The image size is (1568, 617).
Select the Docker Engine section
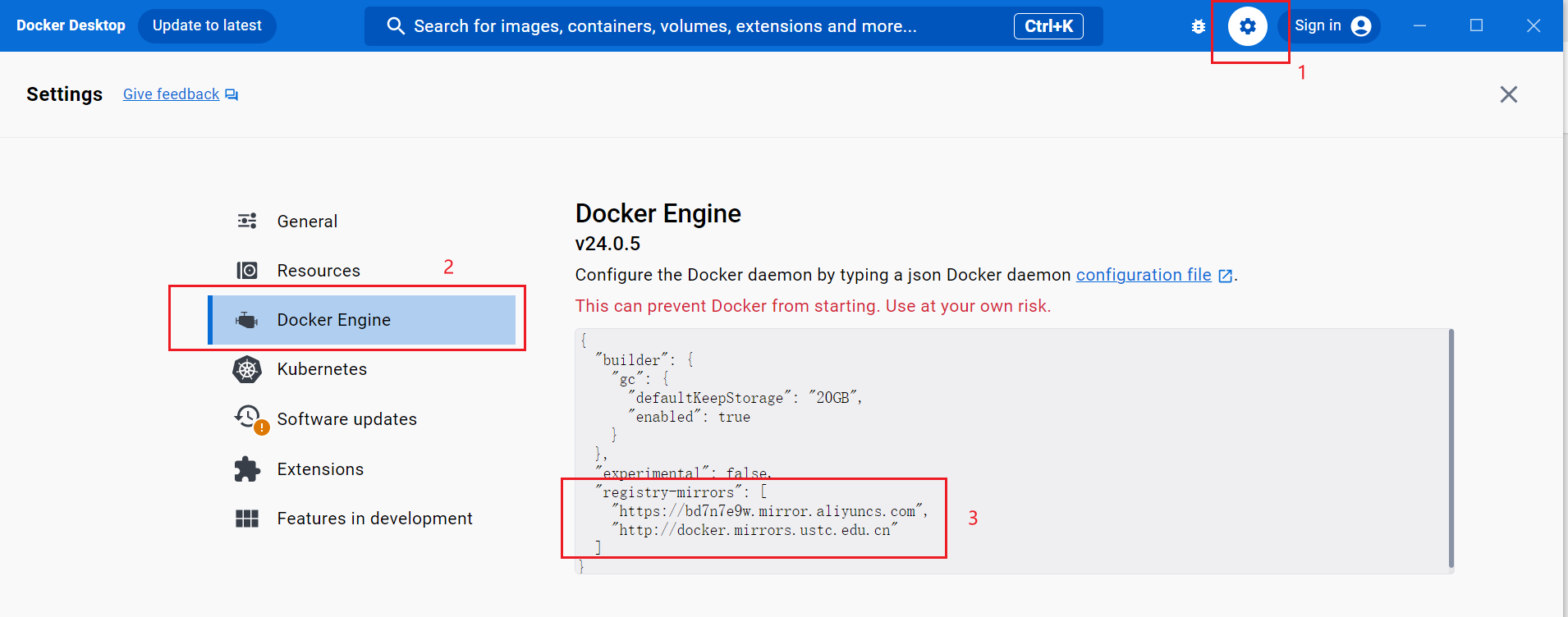tap(361, 320)
